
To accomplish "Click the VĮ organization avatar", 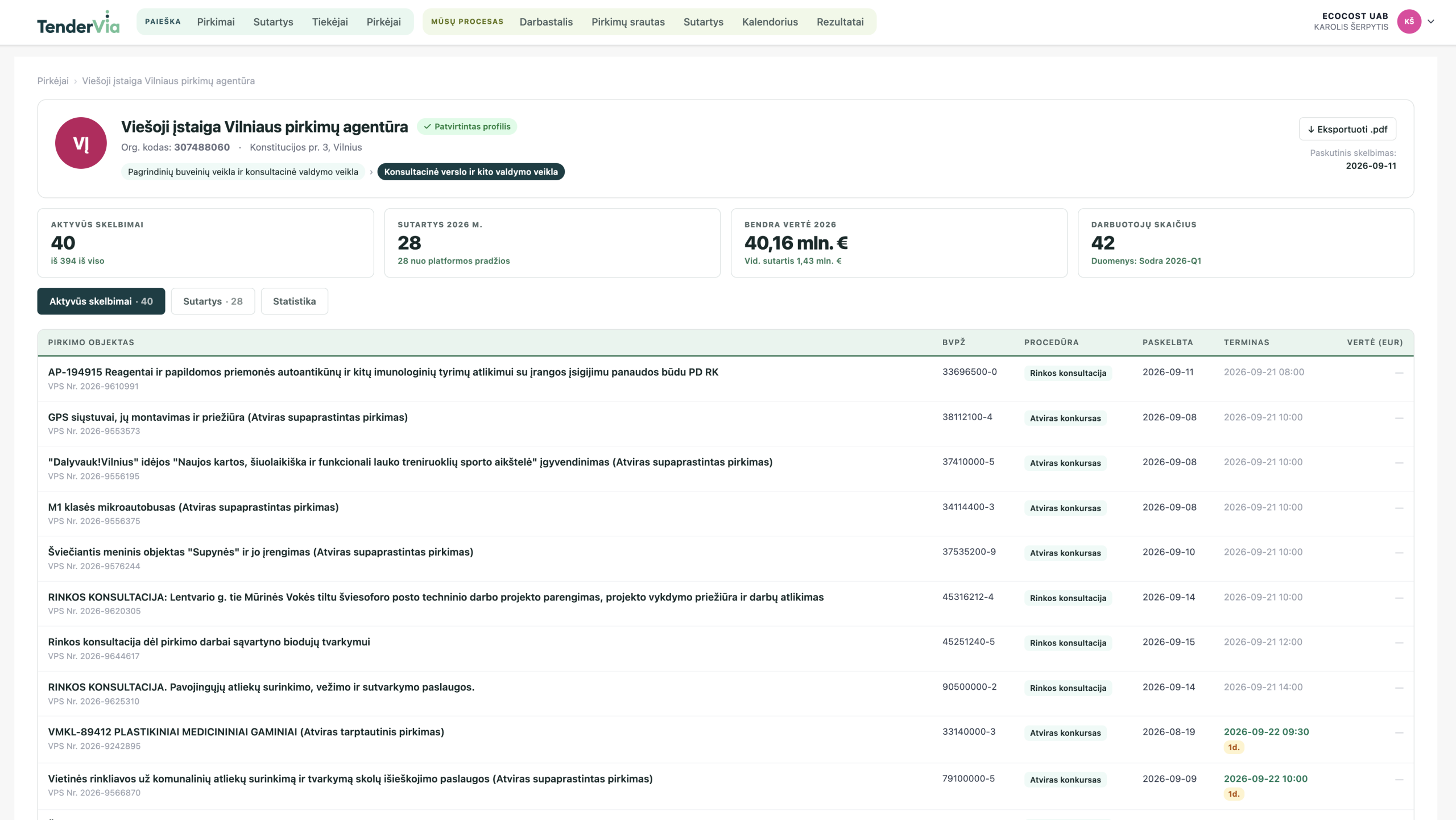I will [81, 143].
